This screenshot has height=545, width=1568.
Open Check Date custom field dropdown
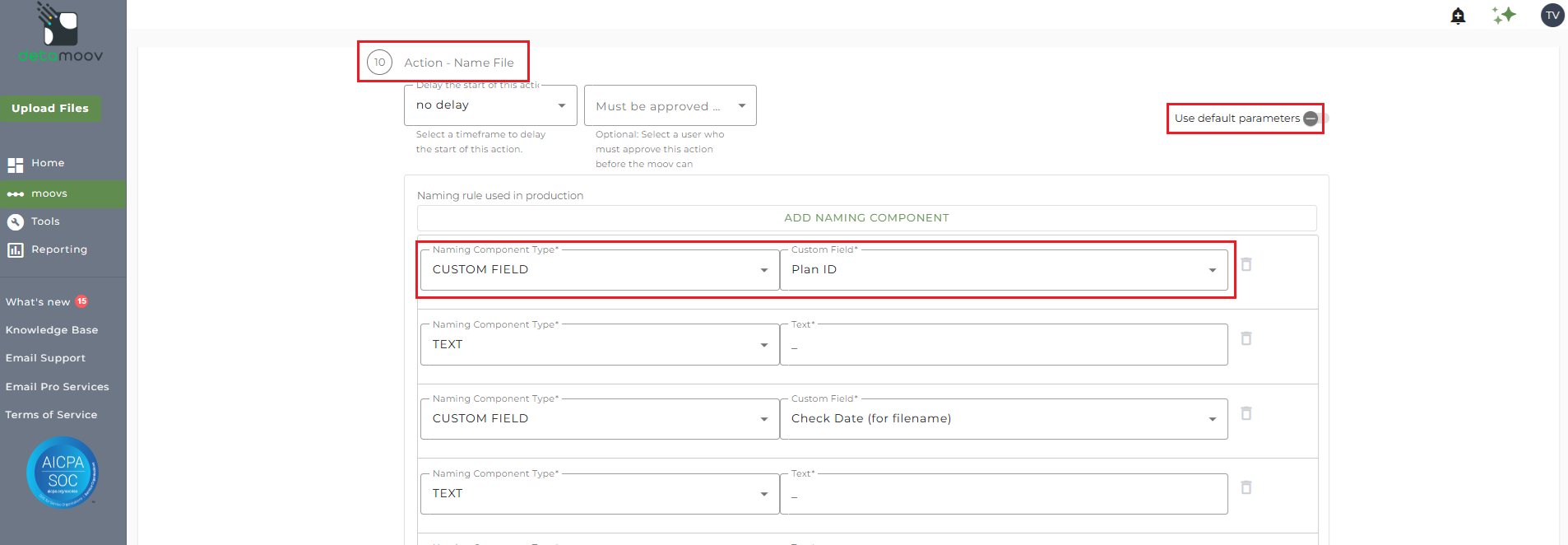tap(1003, 419)
